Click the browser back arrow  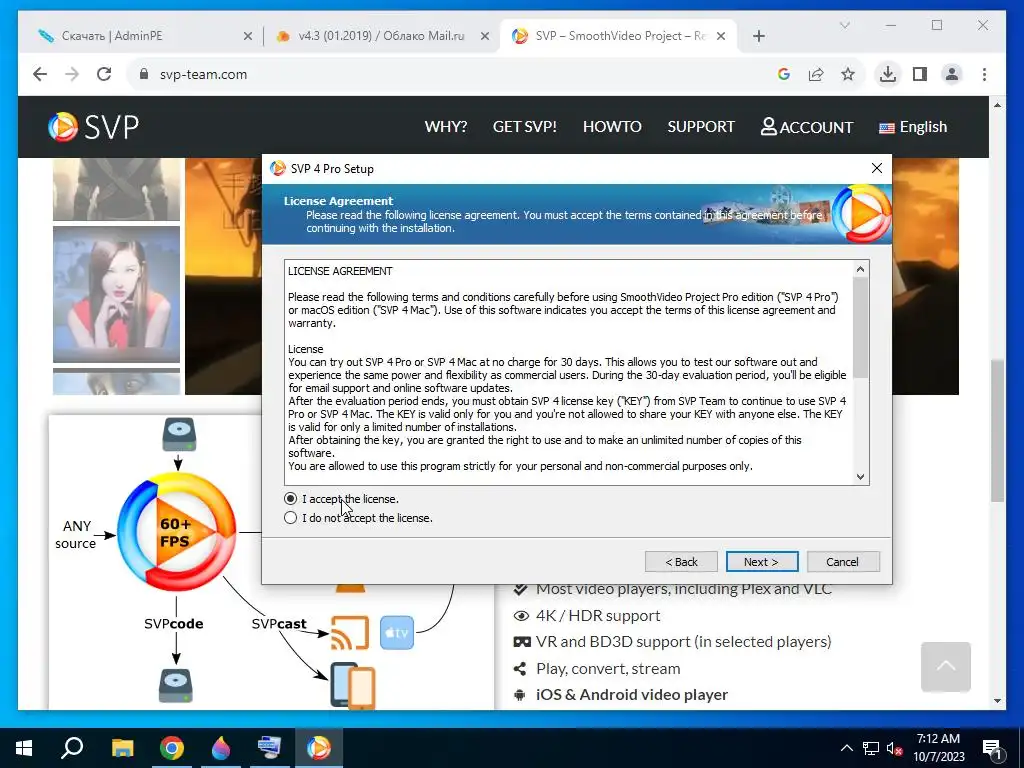coord(40,74)
